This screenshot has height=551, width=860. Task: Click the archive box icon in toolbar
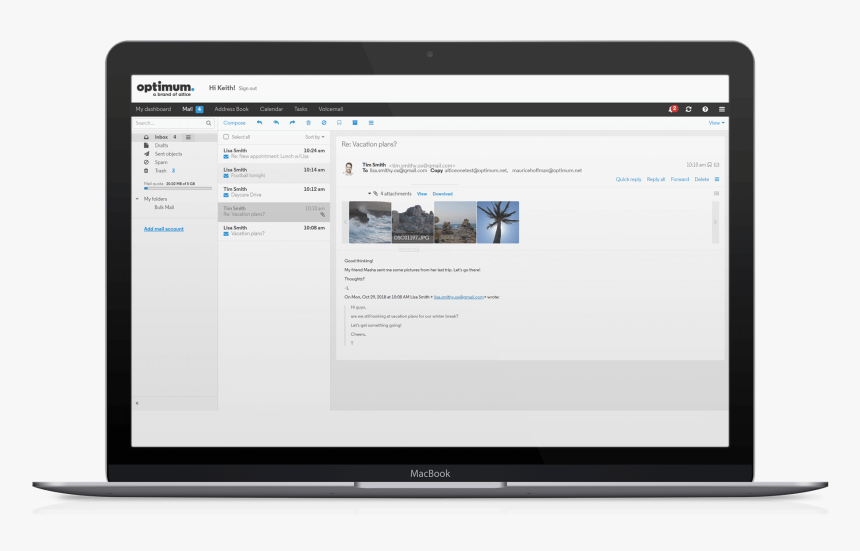click(355, 123)
